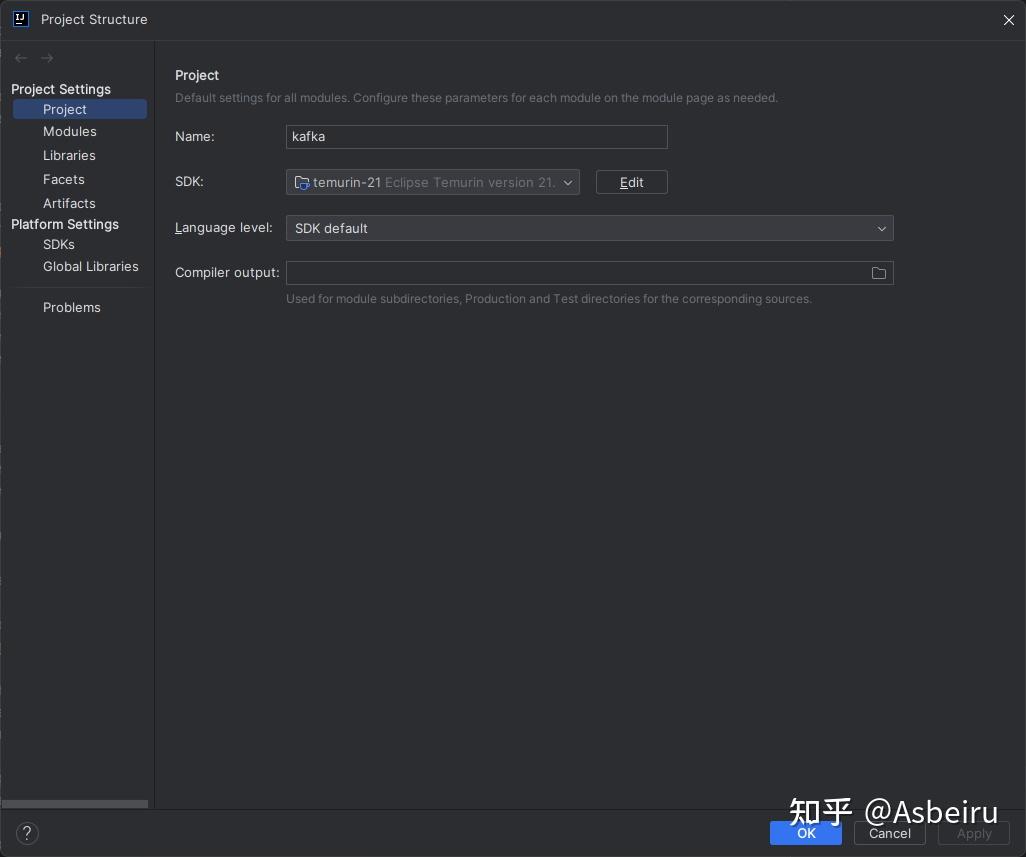Click the horizontal scrollbar below the sidebar
Viewport: 1026px width, 857px height.
(x=74, y=803)
